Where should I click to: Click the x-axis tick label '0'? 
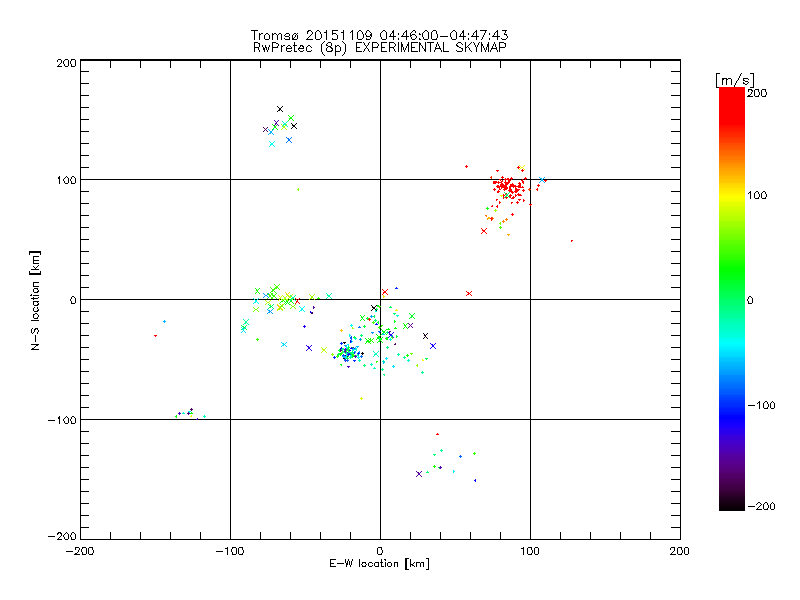coord(380,551)
